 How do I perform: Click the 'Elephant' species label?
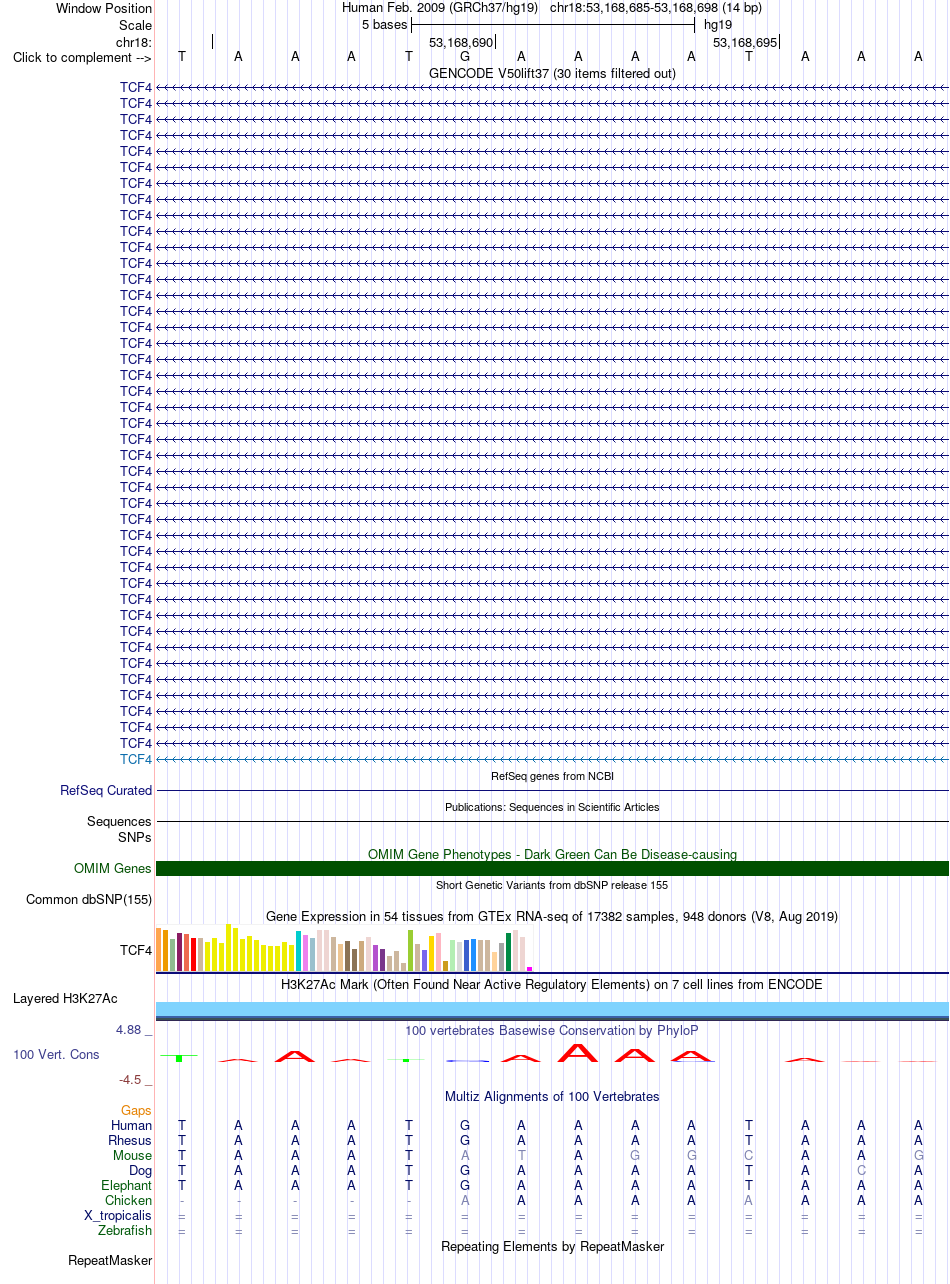click(x=127, y=1185)
